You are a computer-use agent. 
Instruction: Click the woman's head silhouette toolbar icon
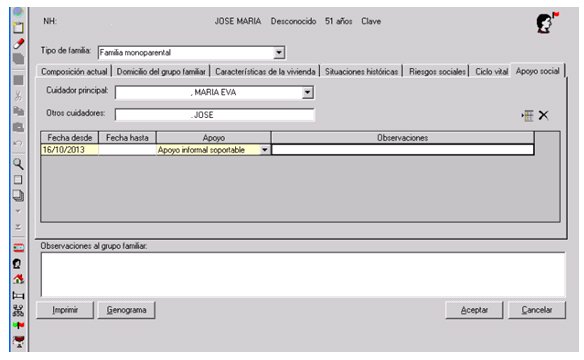click(x=17, y=264)
